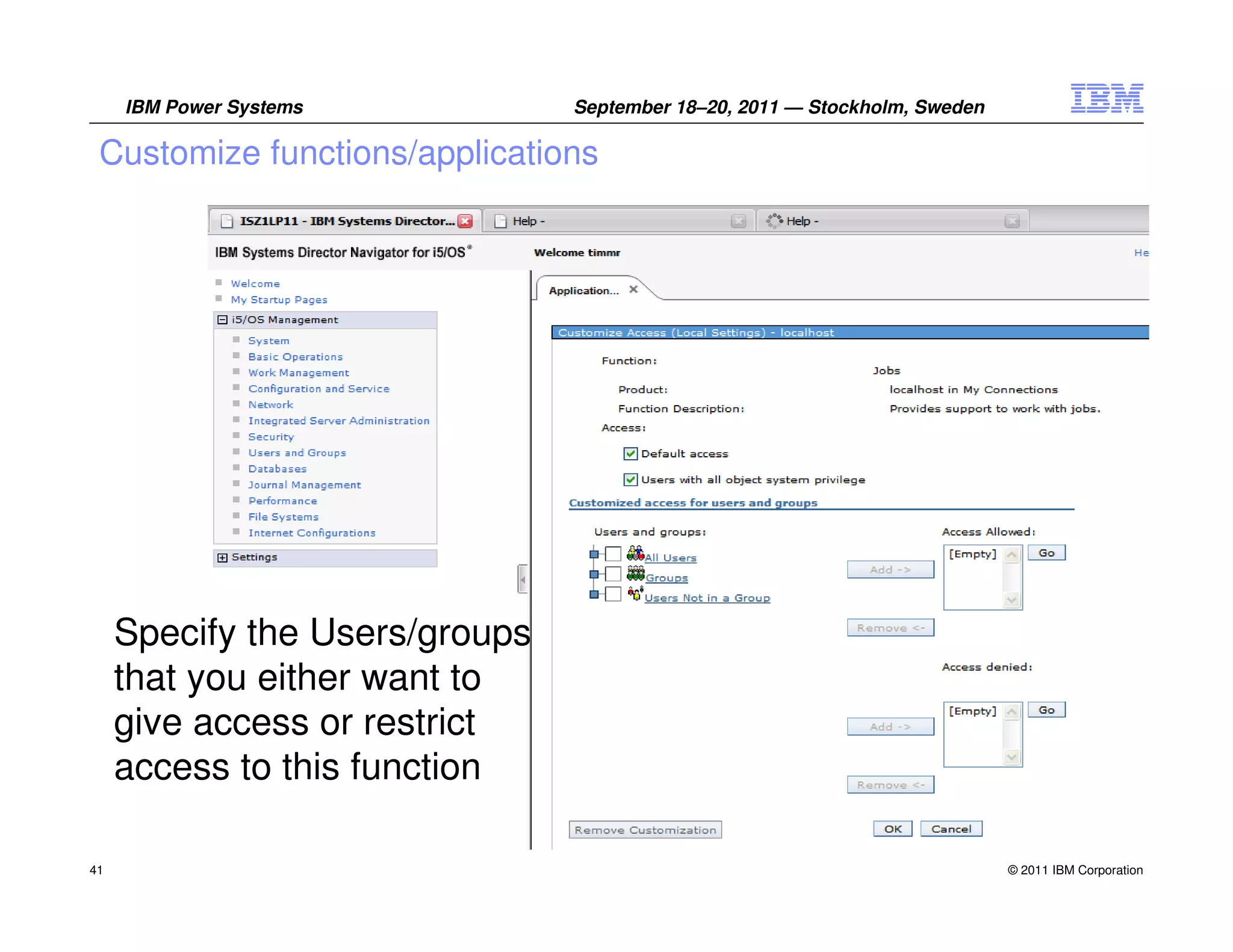Open Work Management

(299, 373)
